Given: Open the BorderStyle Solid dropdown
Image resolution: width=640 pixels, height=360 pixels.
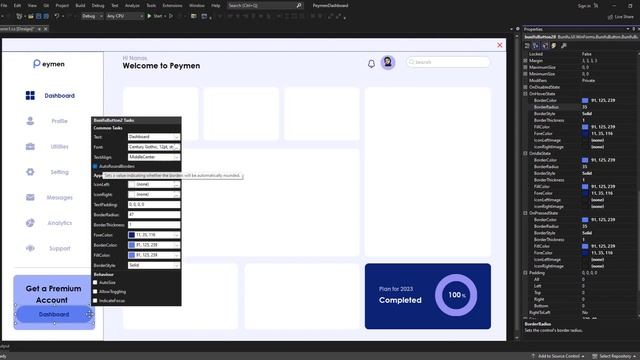Looking at the screenshot, I should coord(176,265).
